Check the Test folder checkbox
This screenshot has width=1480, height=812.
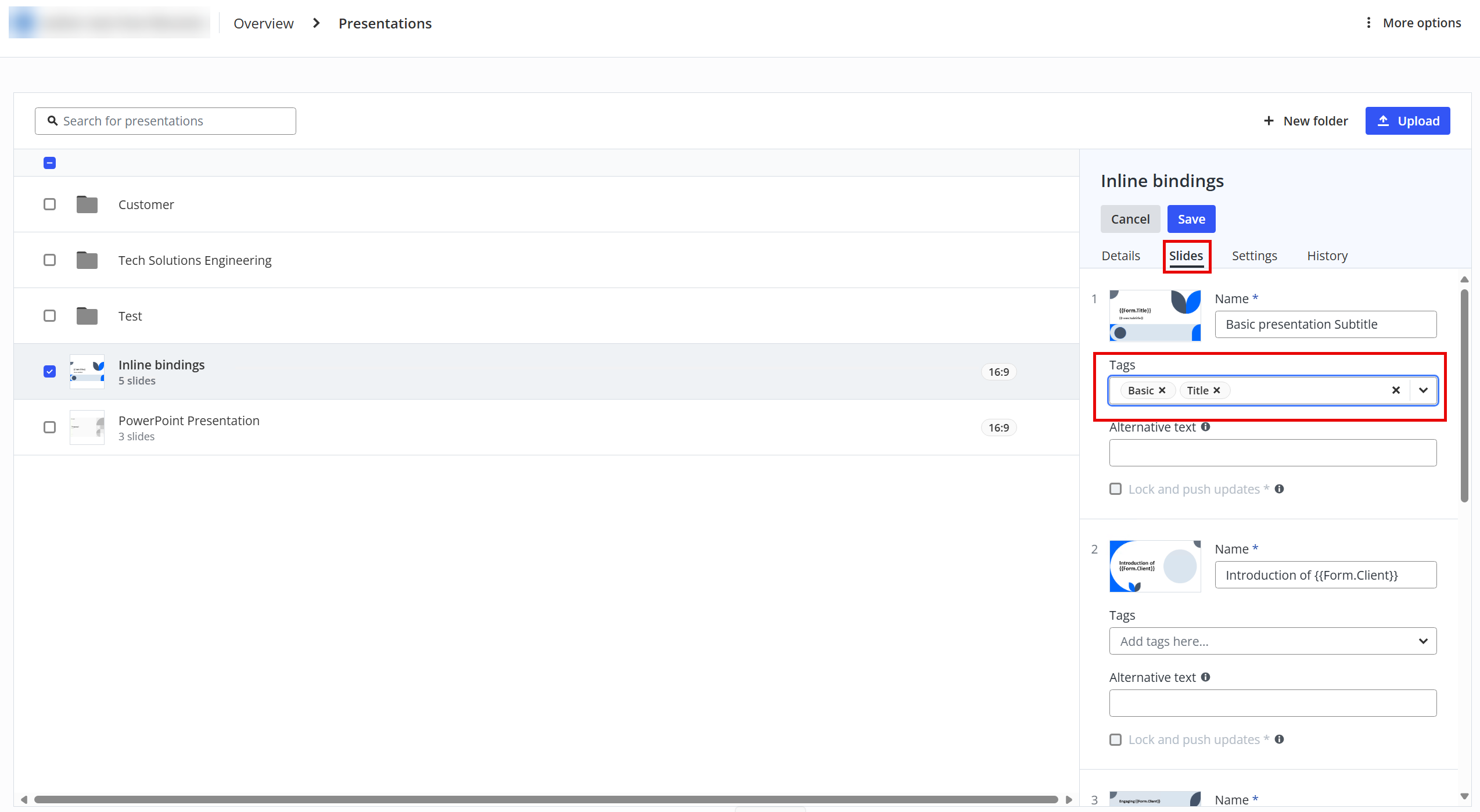click(50, 316)
